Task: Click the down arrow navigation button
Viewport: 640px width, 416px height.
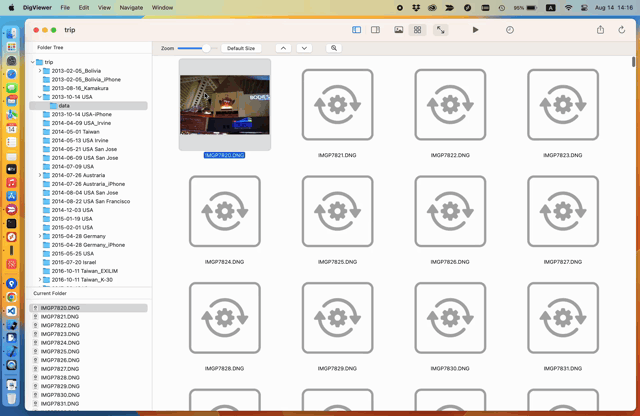Action: click(304, 48)
